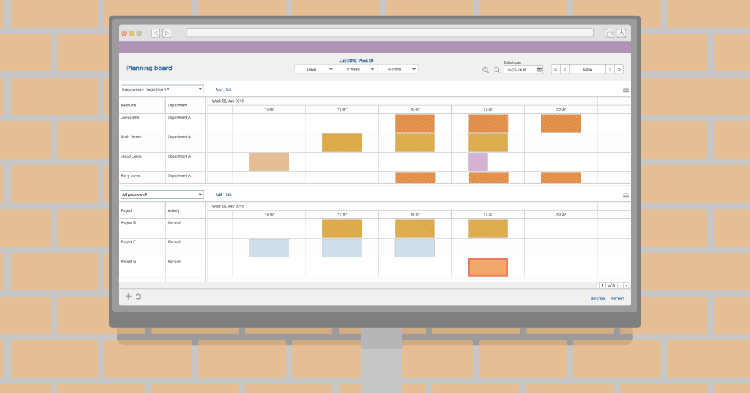Screen dimensions: 750x393
Task: Click the Edit link in the lower projects panel
Action: click(229, 195)
